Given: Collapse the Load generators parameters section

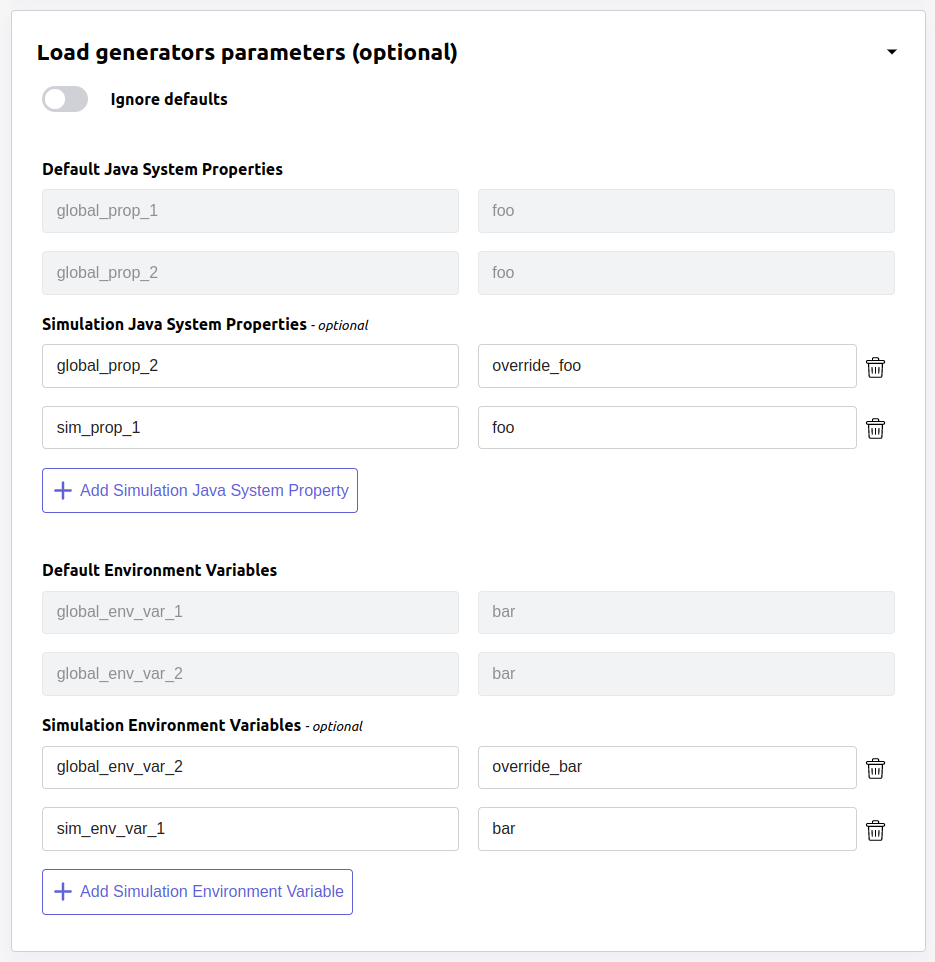Looking at the screenshot, I should coord(891,52).
